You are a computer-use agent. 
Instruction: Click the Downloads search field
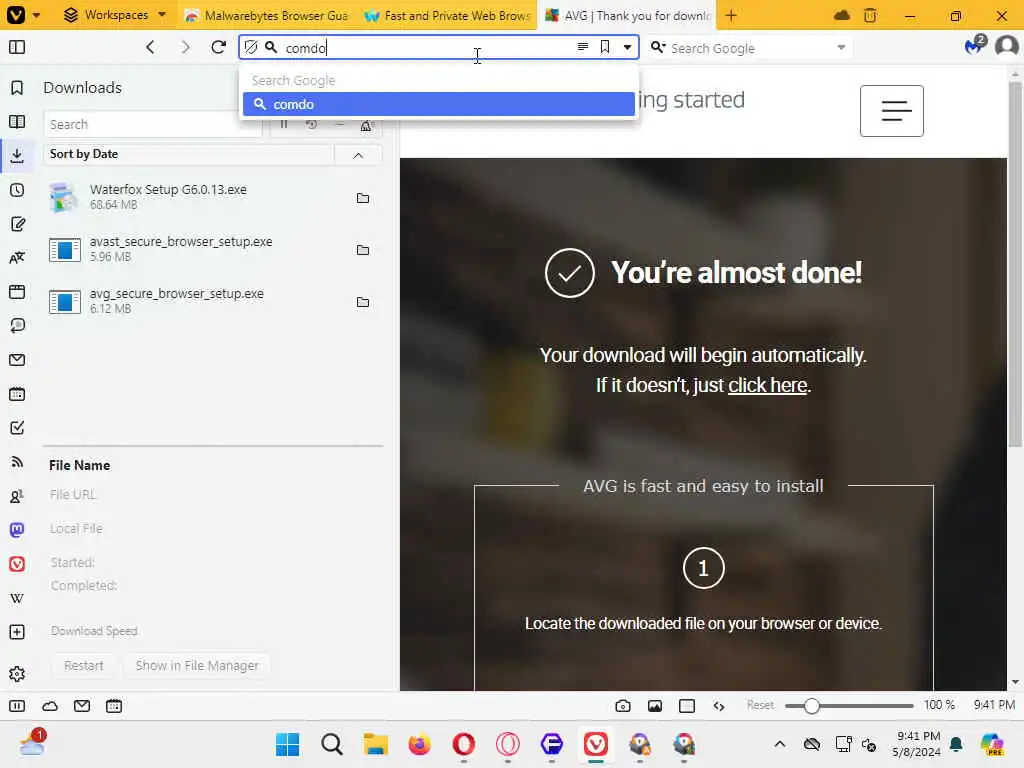(153, 124)
